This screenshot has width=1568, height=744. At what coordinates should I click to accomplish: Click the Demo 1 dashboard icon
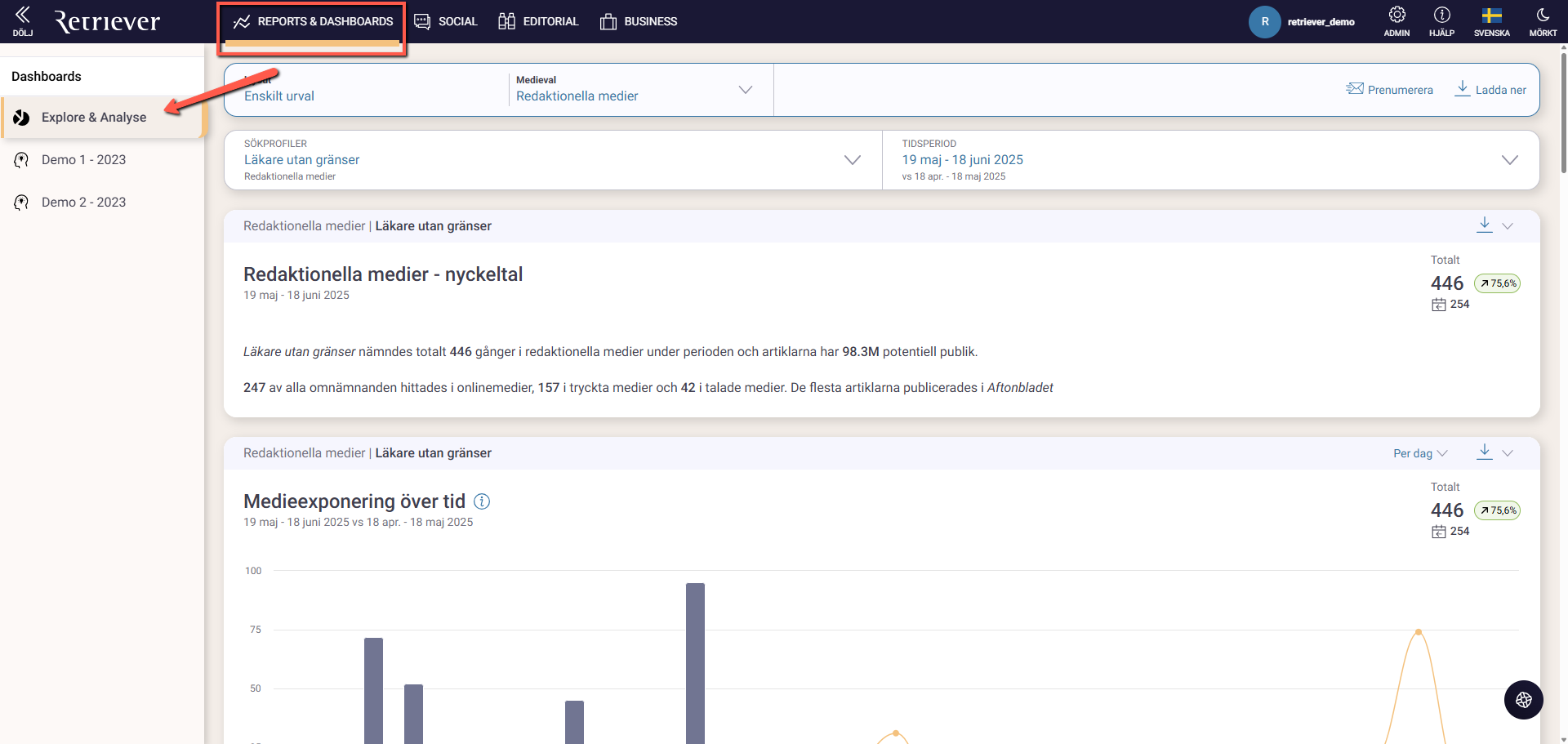[x=21, y=160]
